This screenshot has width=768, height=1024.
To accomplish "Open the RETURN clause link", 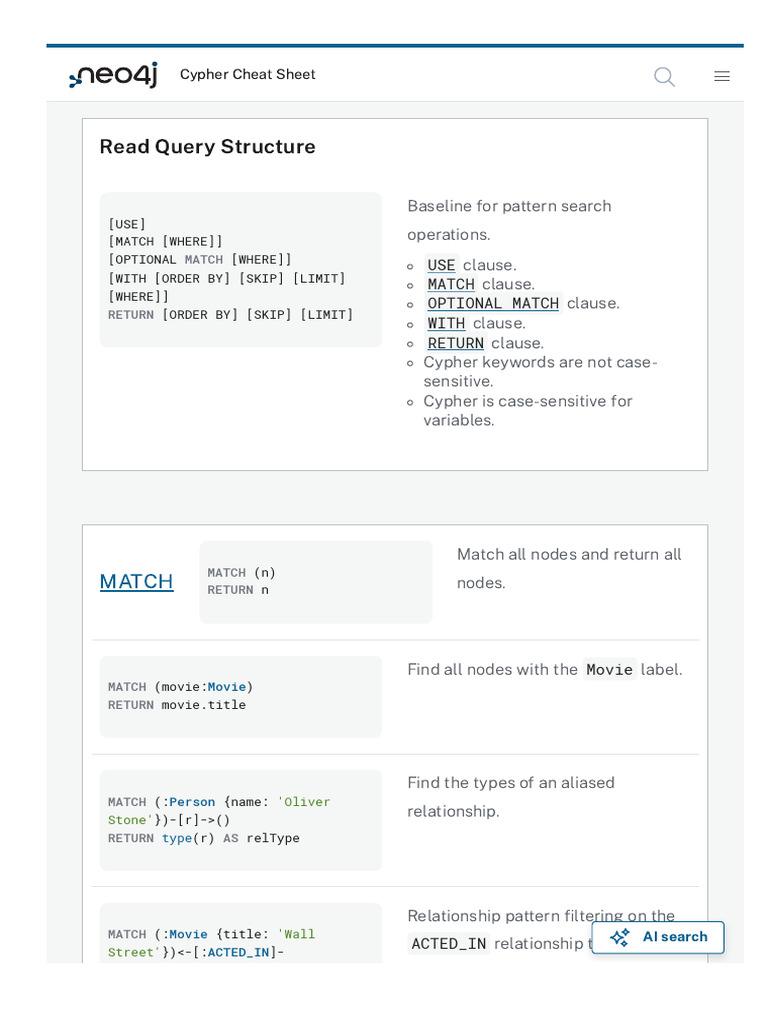I will coord(455,343).
